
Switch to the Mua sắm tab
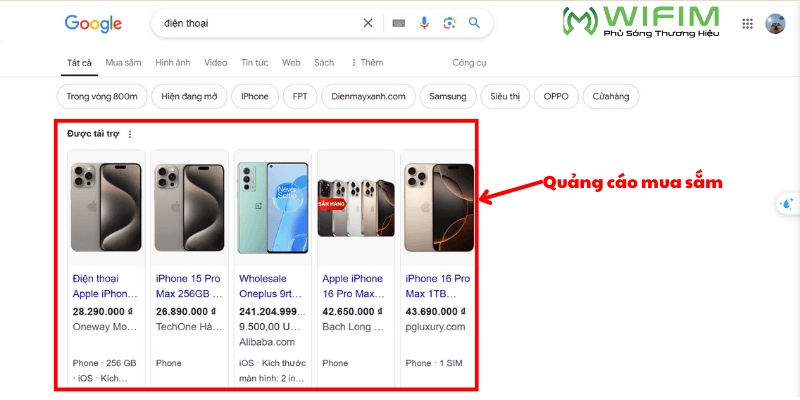[123, 63]
